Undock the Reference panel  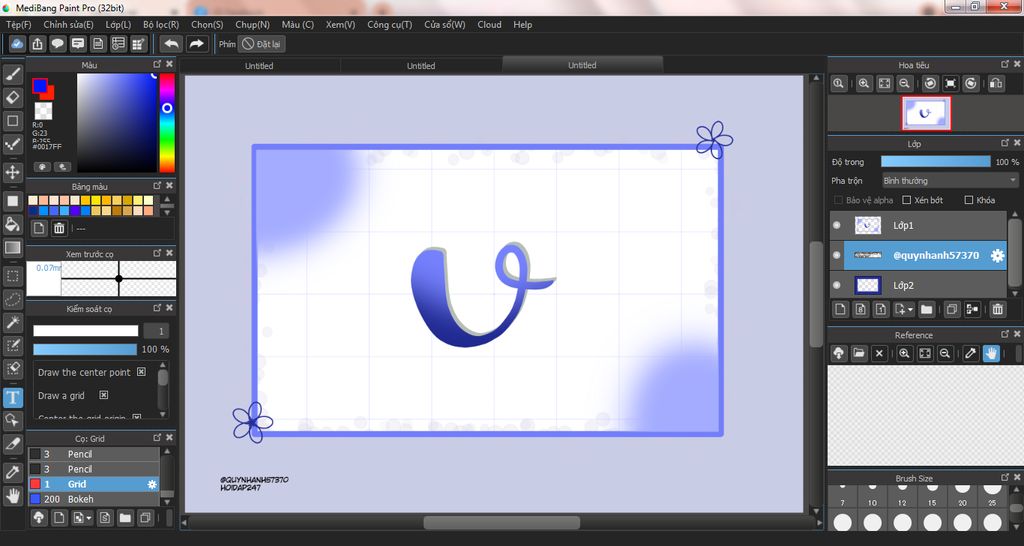pyautogui.click(x=1004, y=334)
